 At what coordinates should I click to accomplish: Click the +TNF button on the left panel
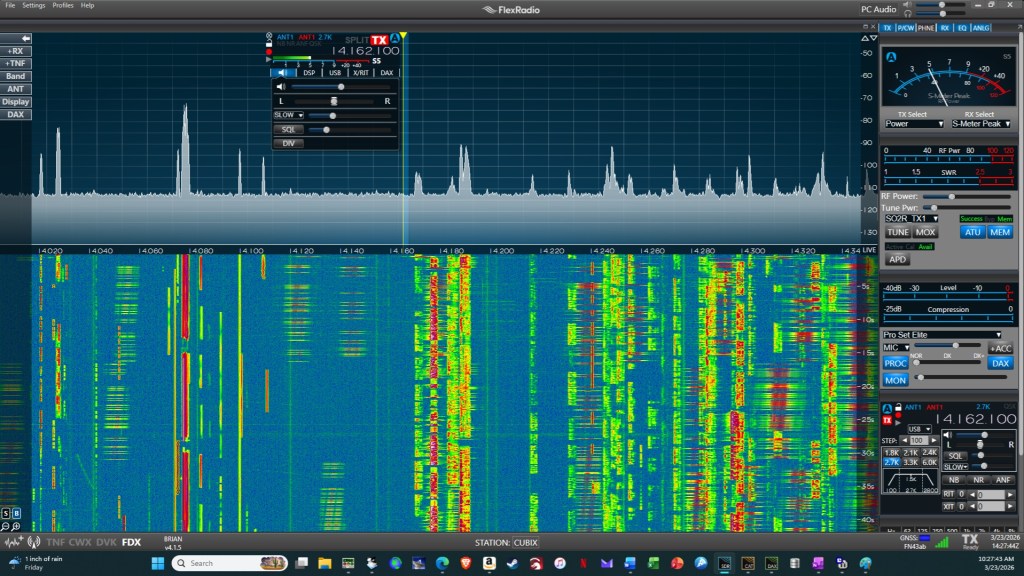(16, 63)
